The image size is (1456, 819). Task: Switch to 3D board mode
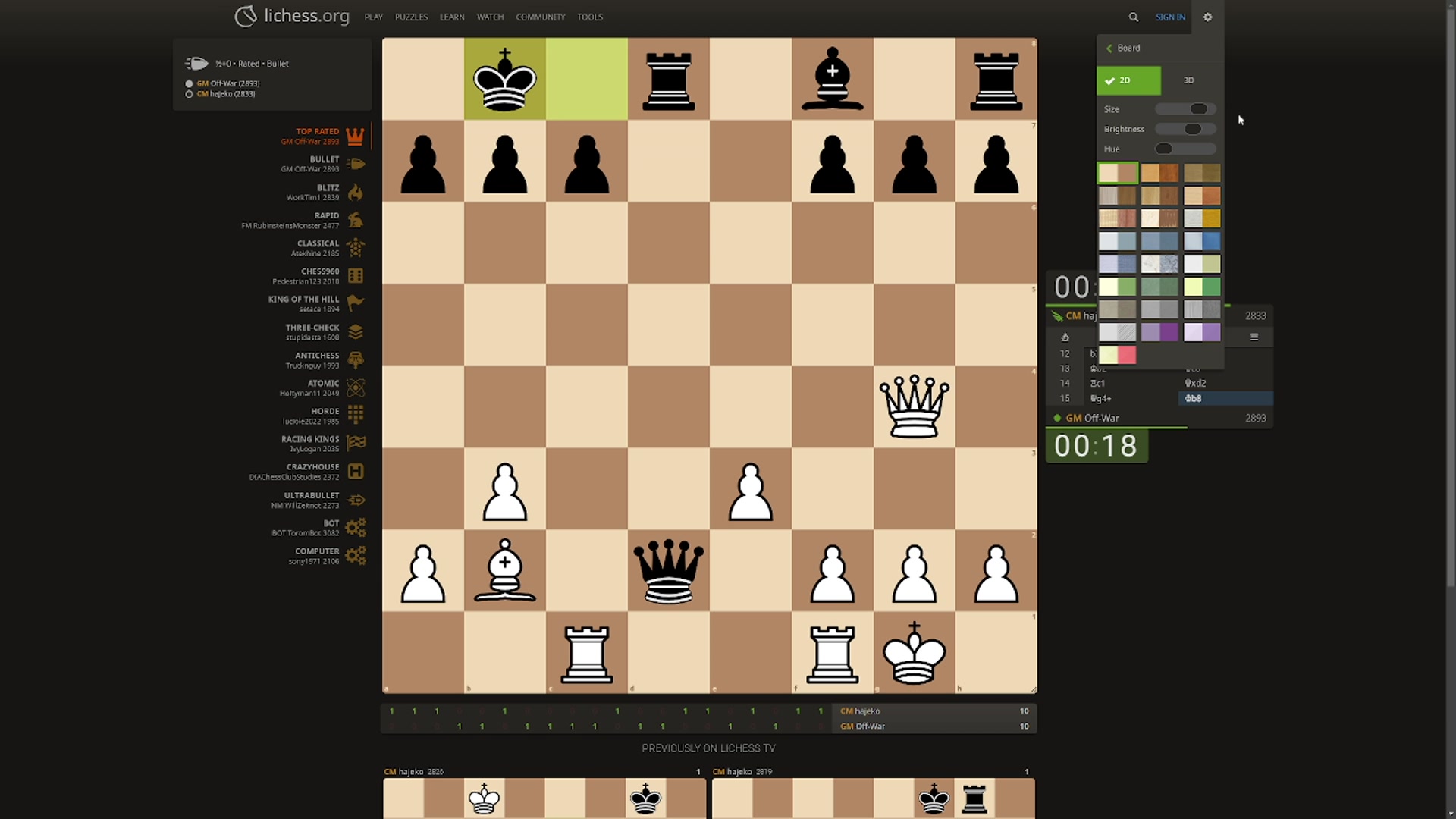1188,80
